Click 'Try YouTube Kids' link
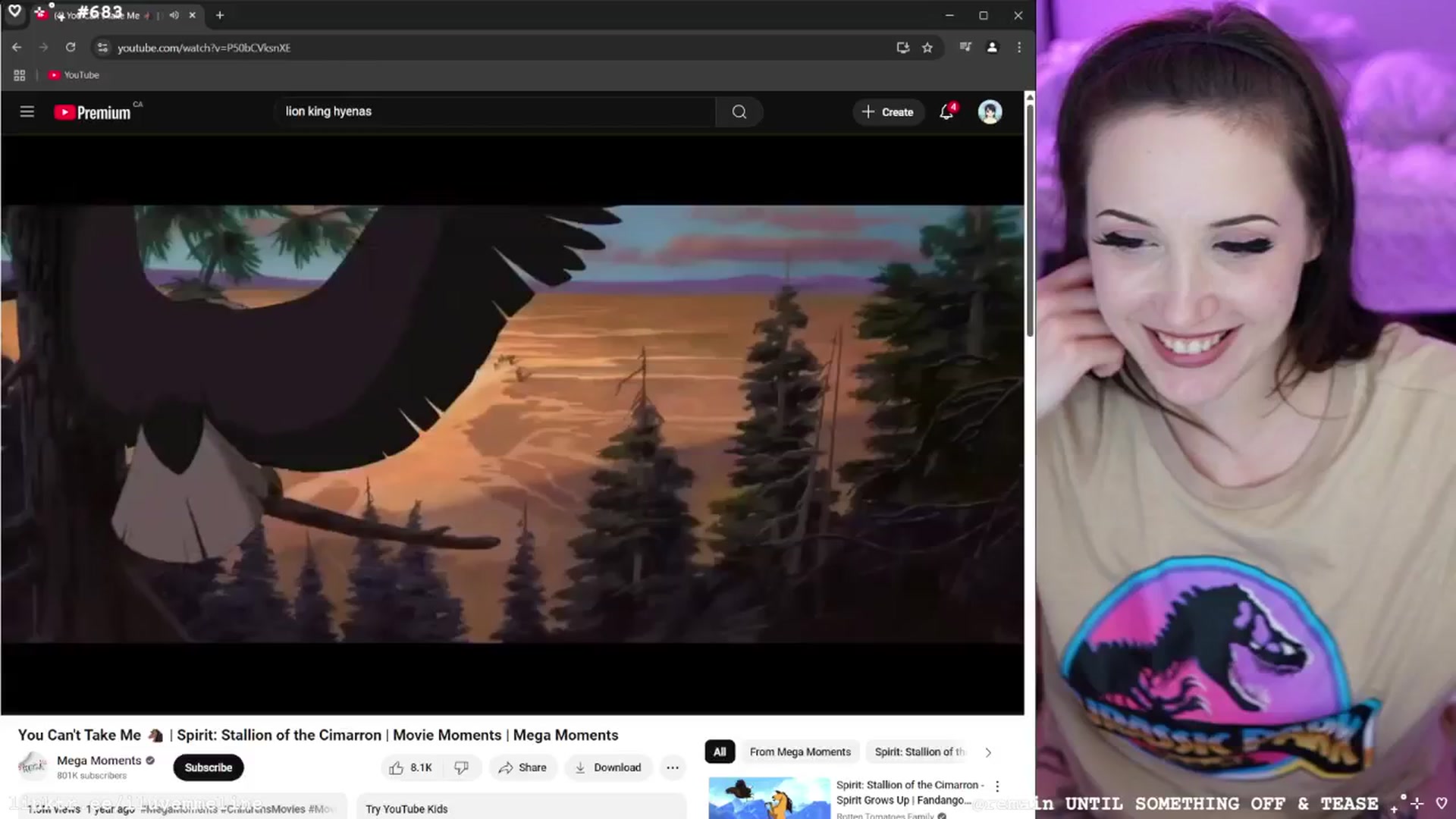This screenshot has height=819, width=1456. [x=406, y=809]
